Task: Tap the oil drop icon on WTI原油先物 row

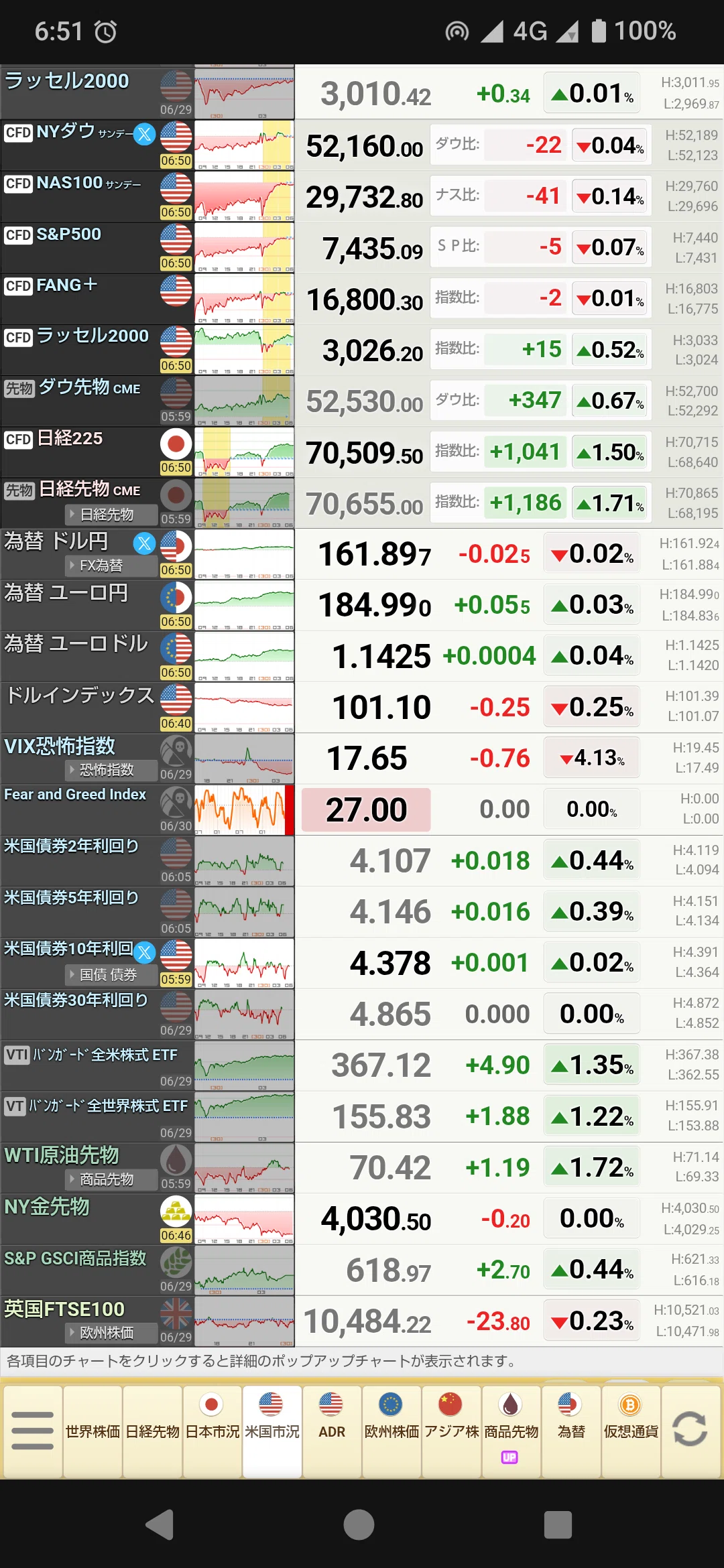Action: (x=176, y=1160)
